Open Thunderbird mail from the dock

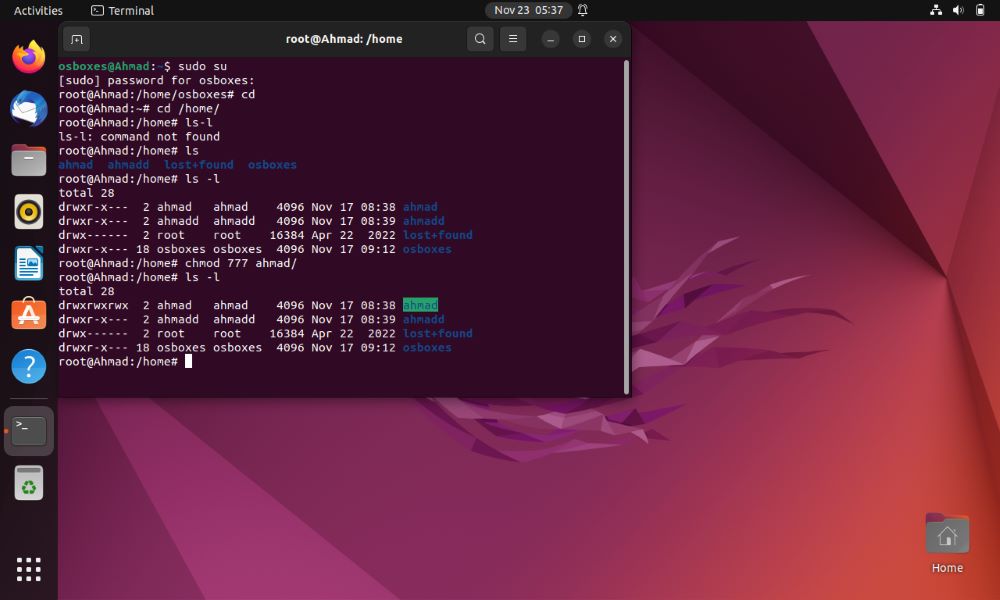[29, 108]
